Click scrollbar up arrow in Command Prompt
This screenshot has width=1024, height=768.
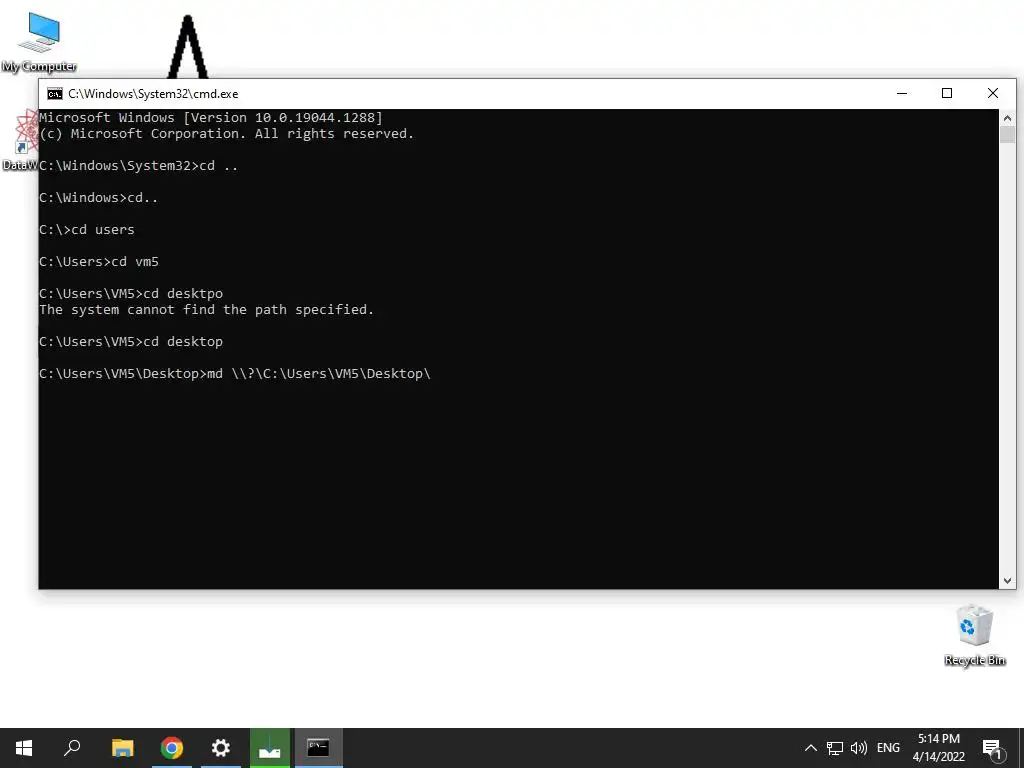[x=1007, y=118]
